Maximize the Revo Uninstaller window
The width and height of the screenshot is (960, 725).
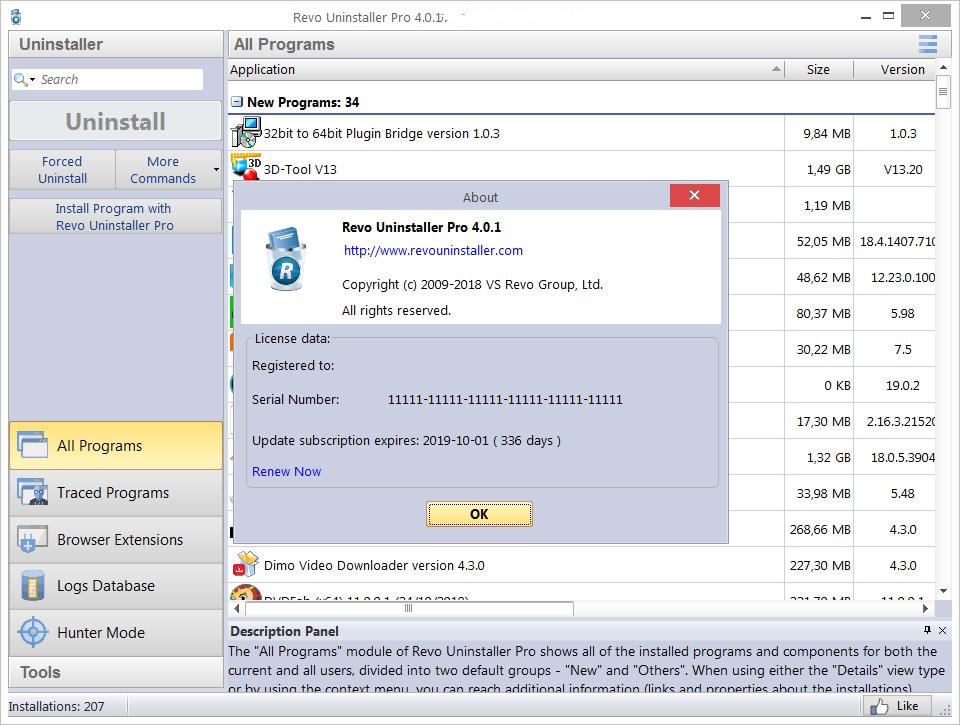tap(888, 17)
